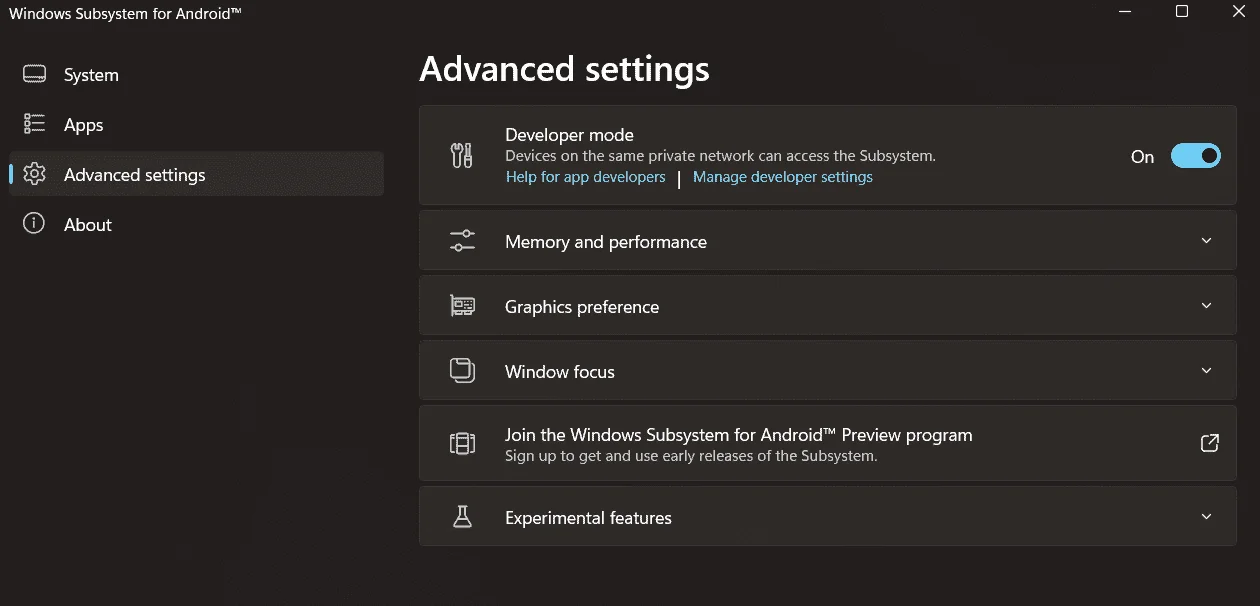This screenshot has height=606, width=1260.
Task: Click the Apps list icon in sidebar
Action: pyautogui.click(x=35, y=124)
